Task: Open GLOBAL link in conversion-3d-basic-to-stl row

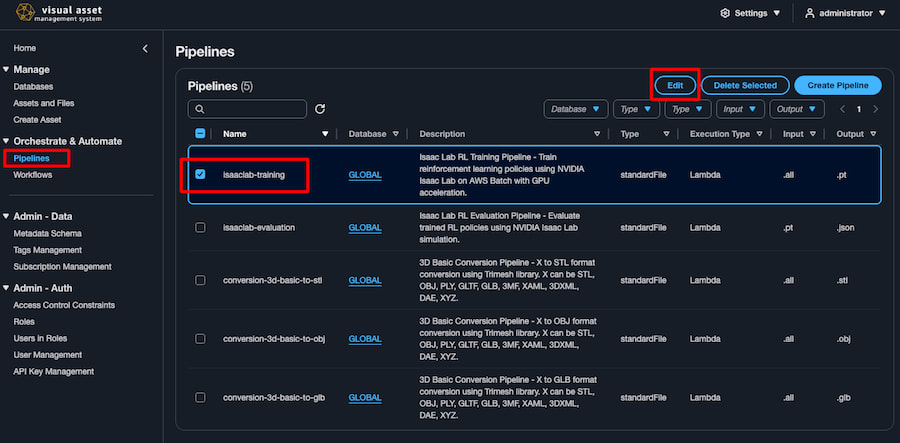Action: pos(365,281)
